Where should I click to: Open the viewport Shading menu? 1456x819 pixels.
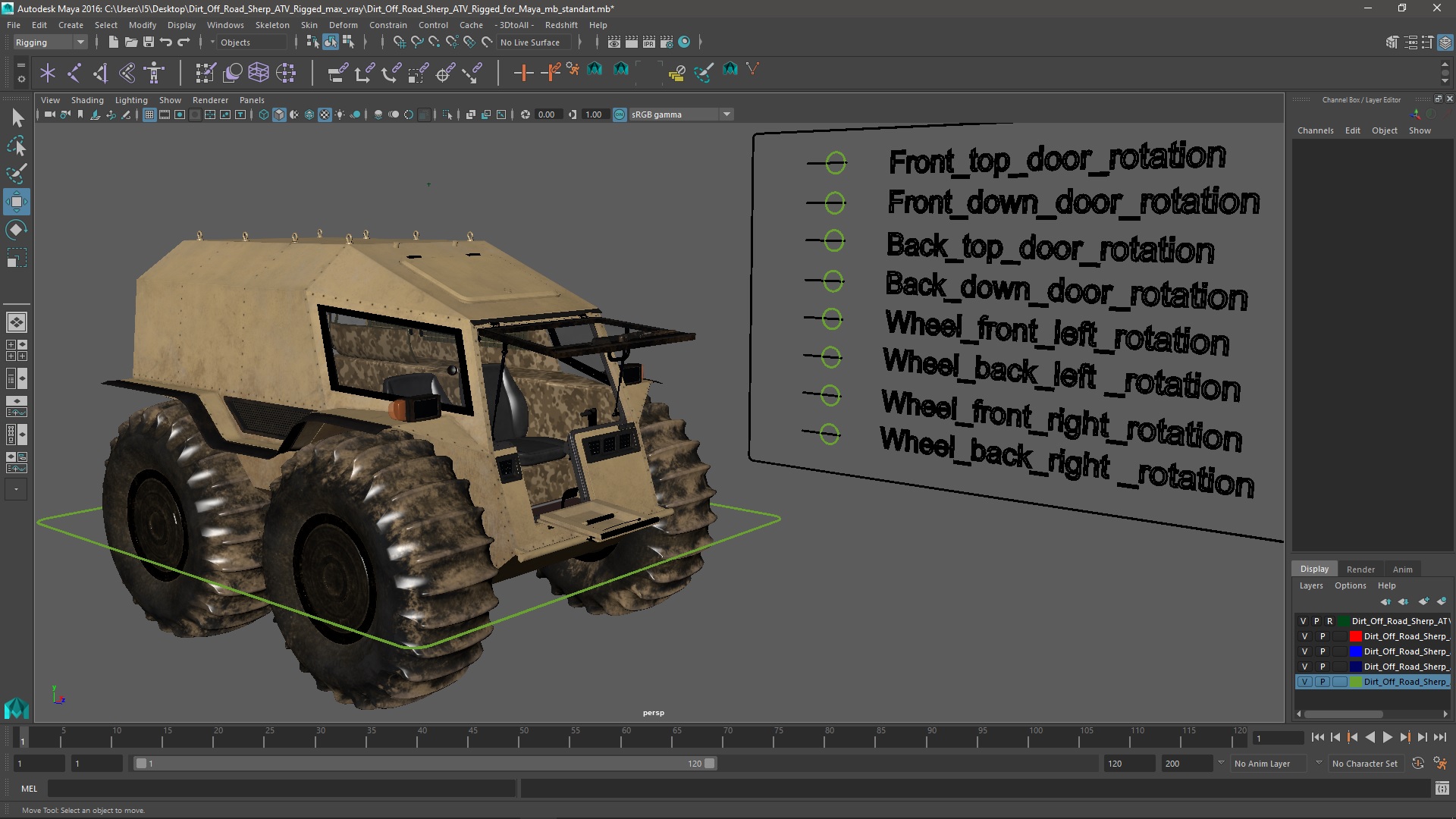(87, 100)
